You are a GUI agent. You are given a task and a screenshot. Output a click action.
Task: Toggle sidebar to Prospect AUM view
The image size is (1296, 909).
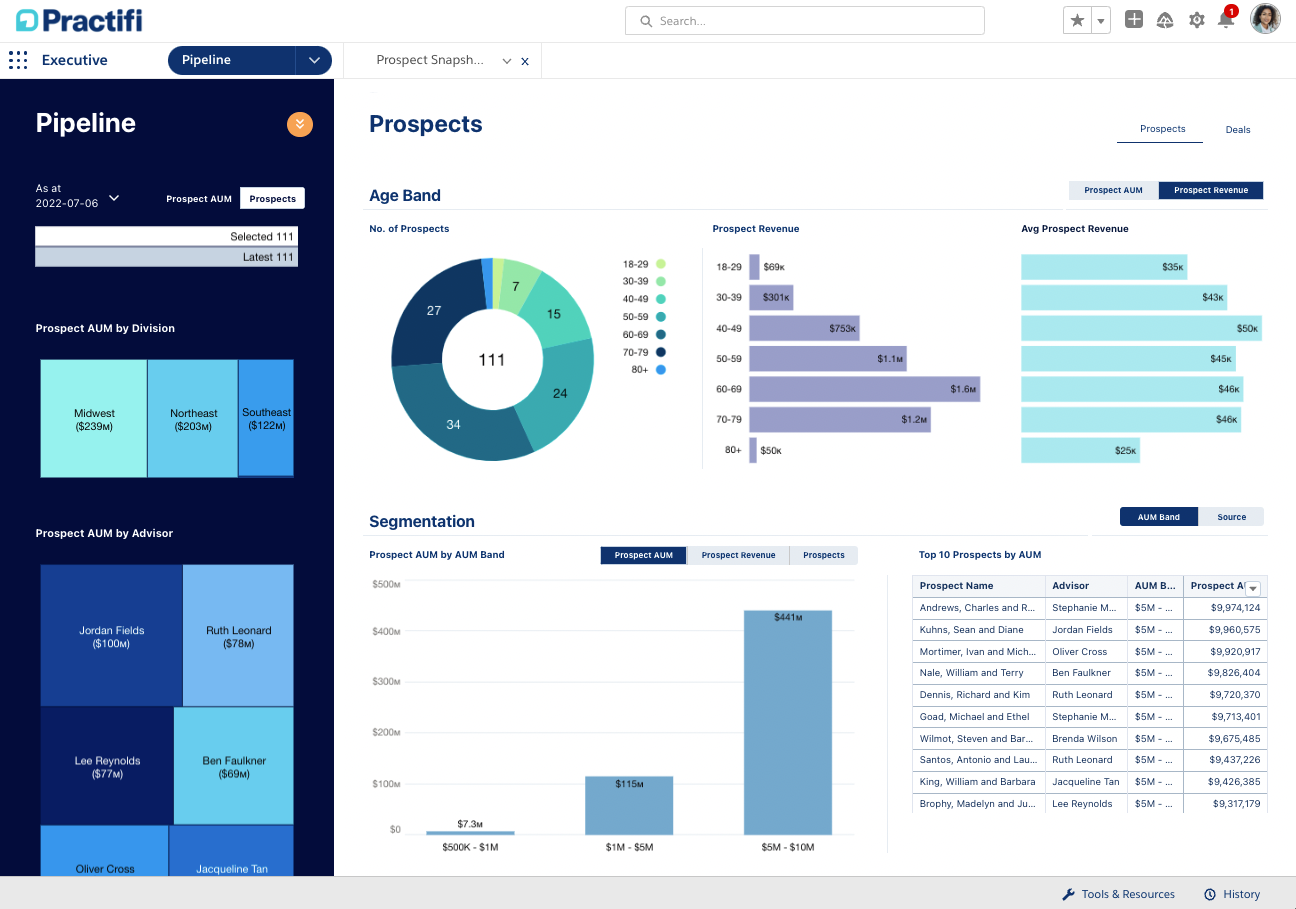click(x=199, y=199)
